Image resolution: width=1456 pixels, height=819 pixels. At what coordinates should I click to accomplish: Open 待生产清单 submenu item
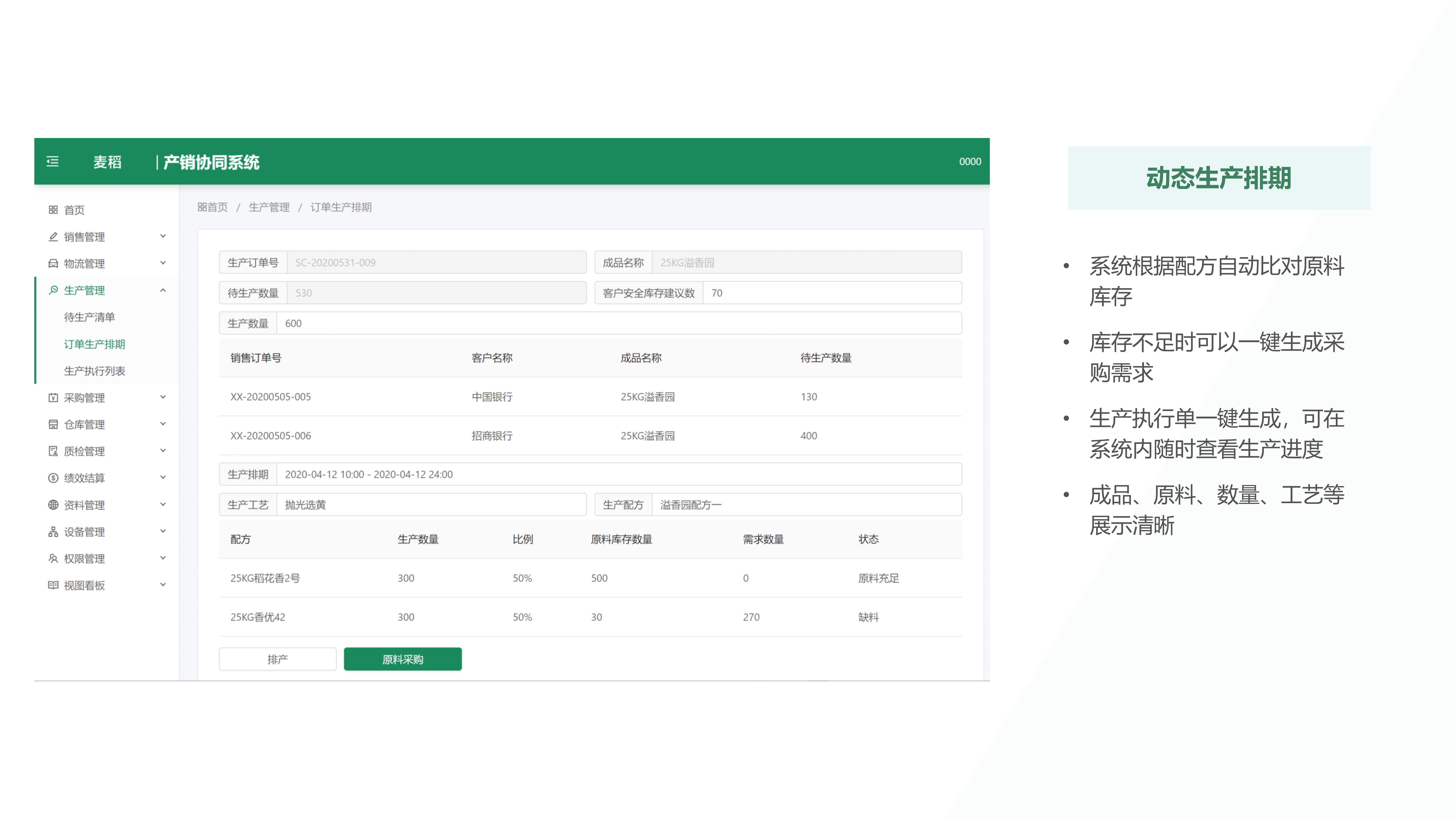(89, 317)
